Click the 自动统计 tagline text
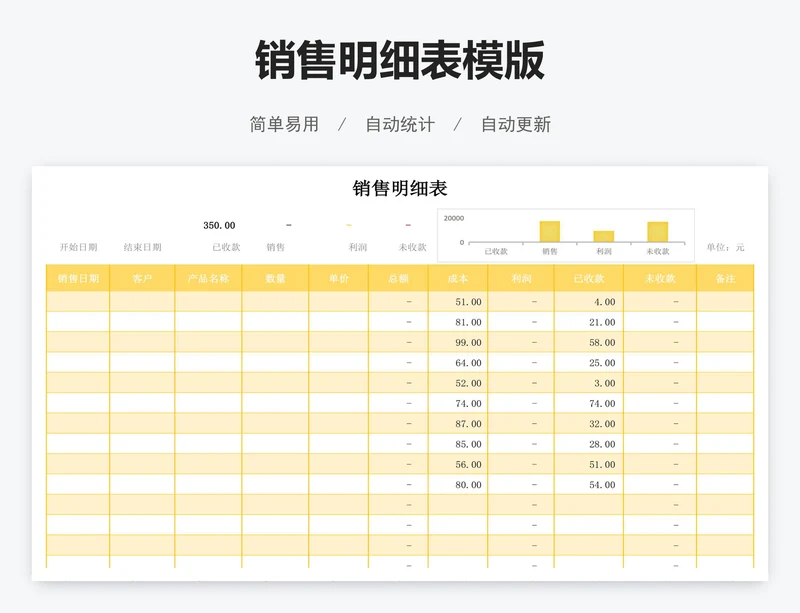This screenshot has width=800, height=613. click(400, 124)
